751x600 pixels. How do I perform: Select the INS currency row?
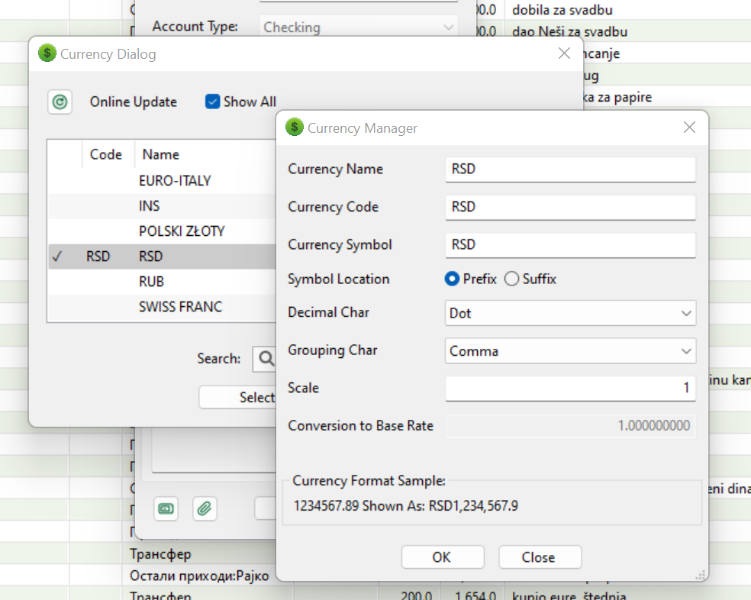pos(162,206)
